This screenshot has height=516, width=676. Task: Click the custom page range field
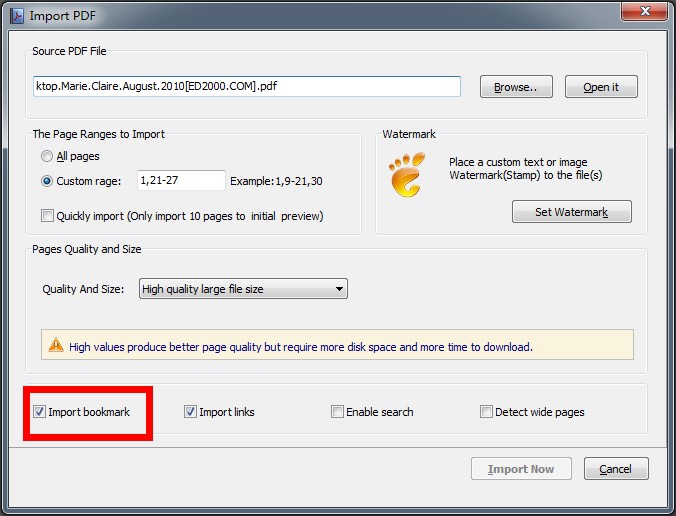(x=181, y=180)
